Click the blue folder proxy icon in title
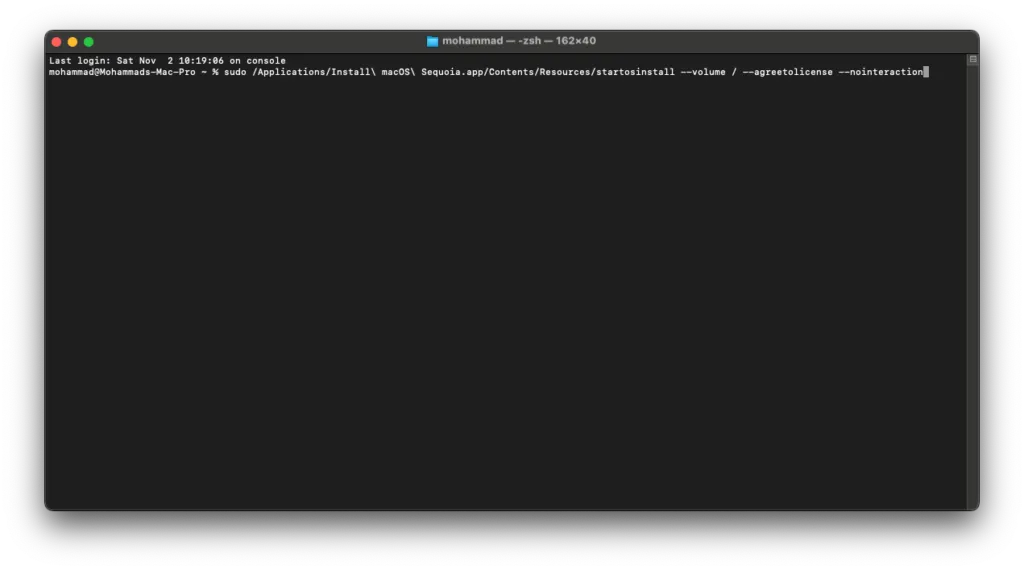 click(x=432, y=41)
